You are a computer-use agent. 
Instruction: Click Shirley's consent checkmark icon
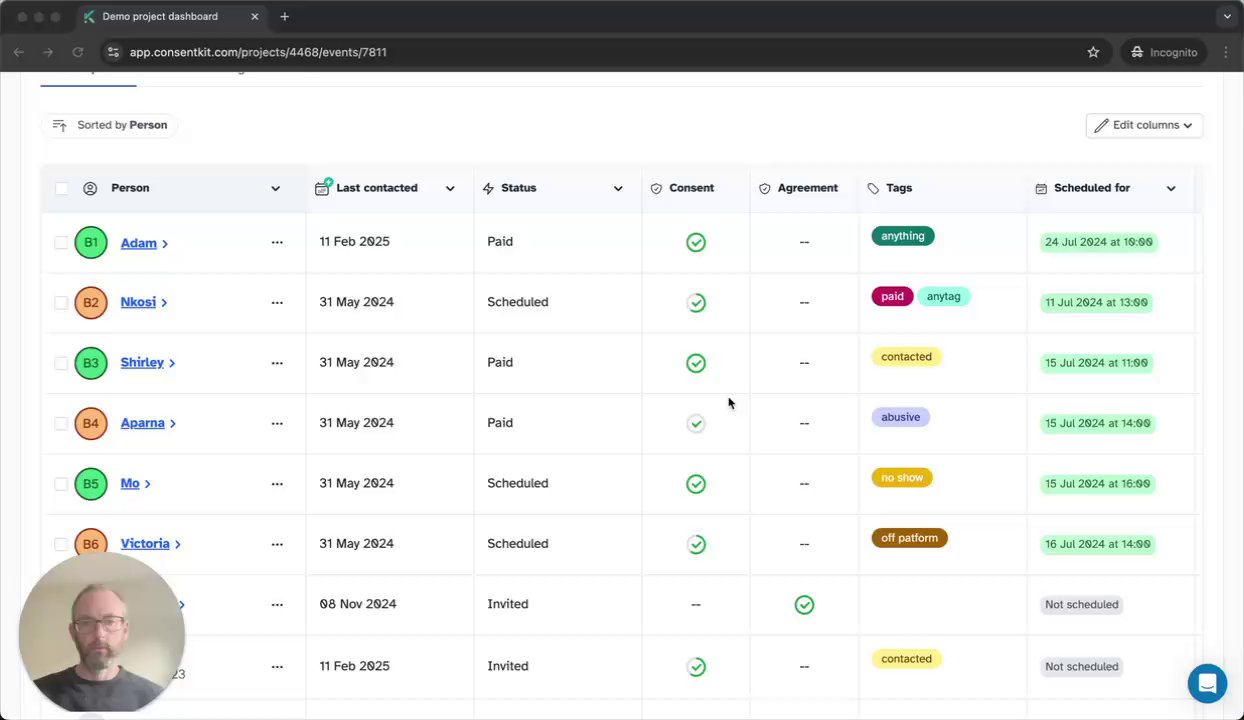[696, 363]
